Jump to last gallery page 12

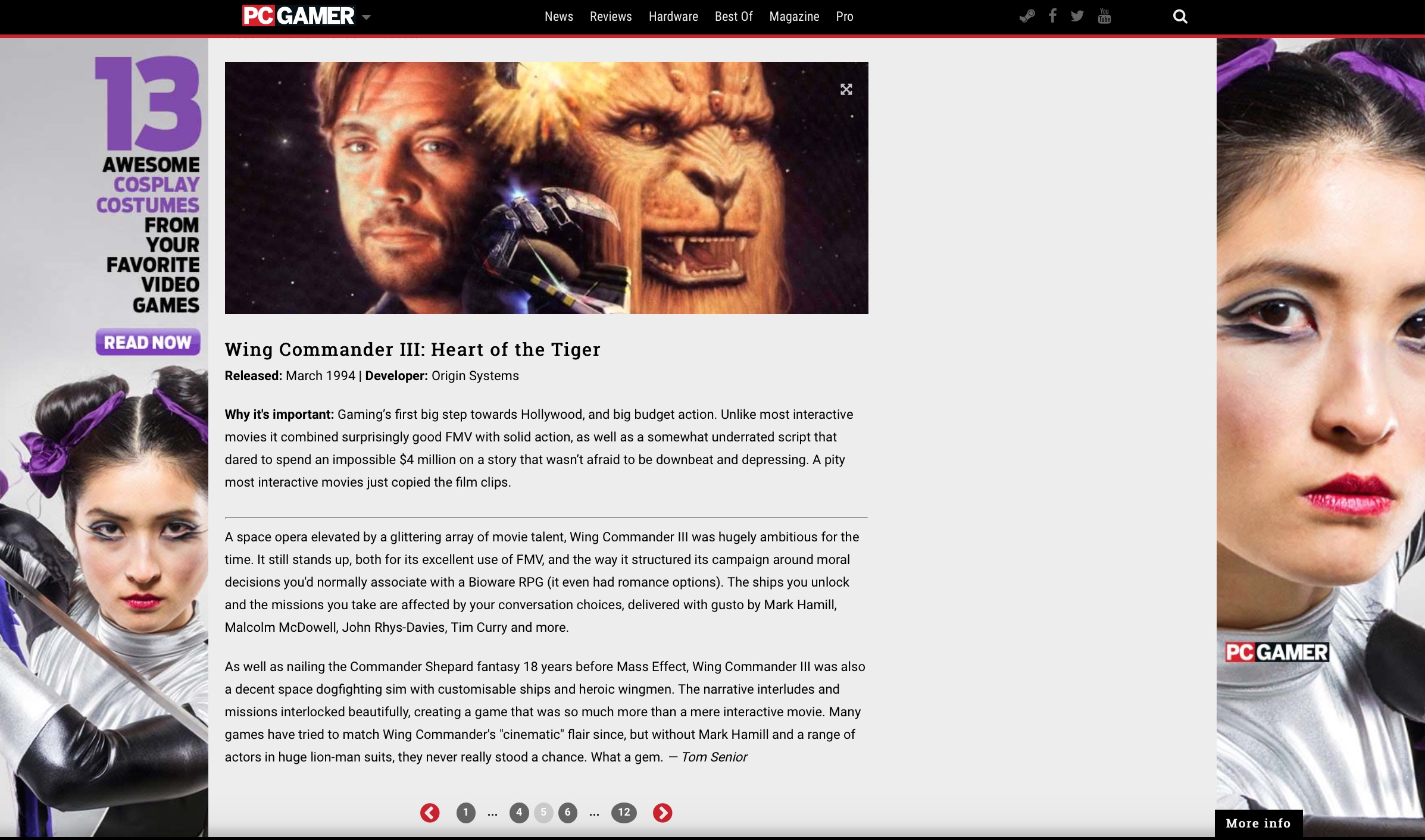tap(624, 813)
